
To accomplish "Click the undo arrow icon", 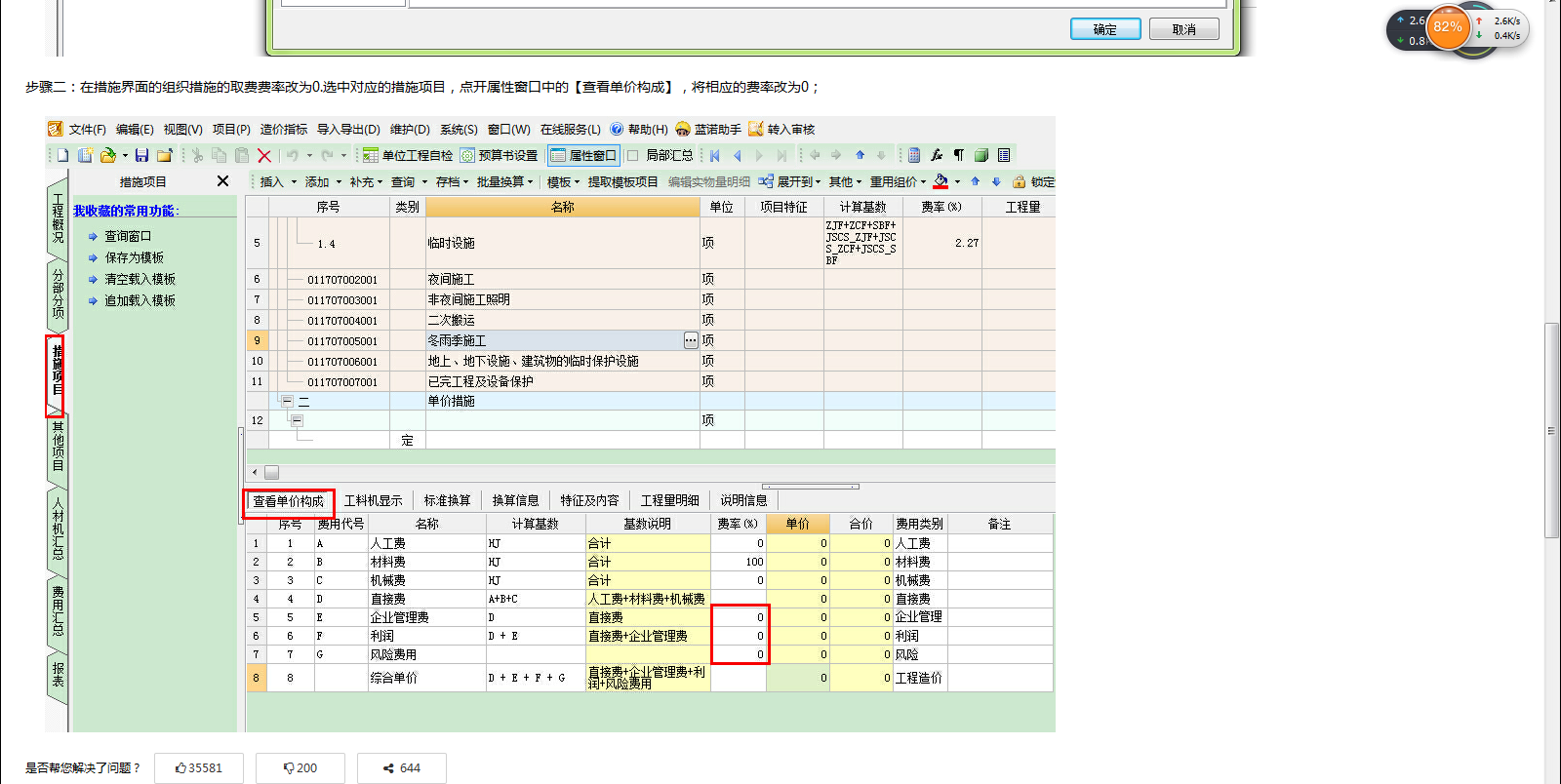I will pyautogui.click(x=293, y=155).
